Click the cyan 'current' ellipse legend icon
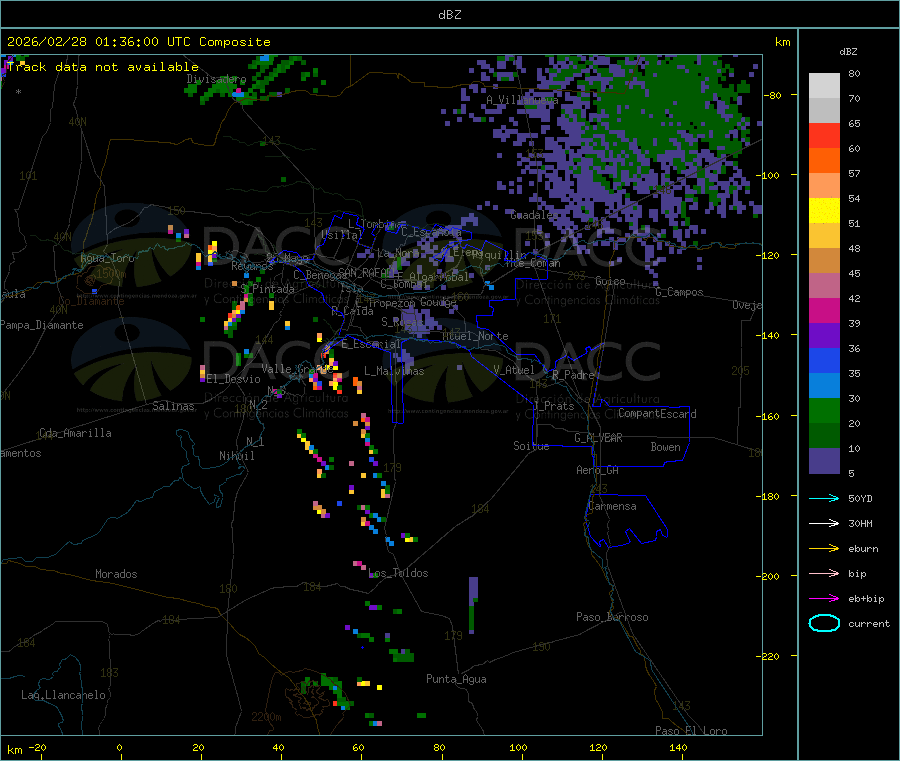This screenshot has width=900, height=761. 824,623
